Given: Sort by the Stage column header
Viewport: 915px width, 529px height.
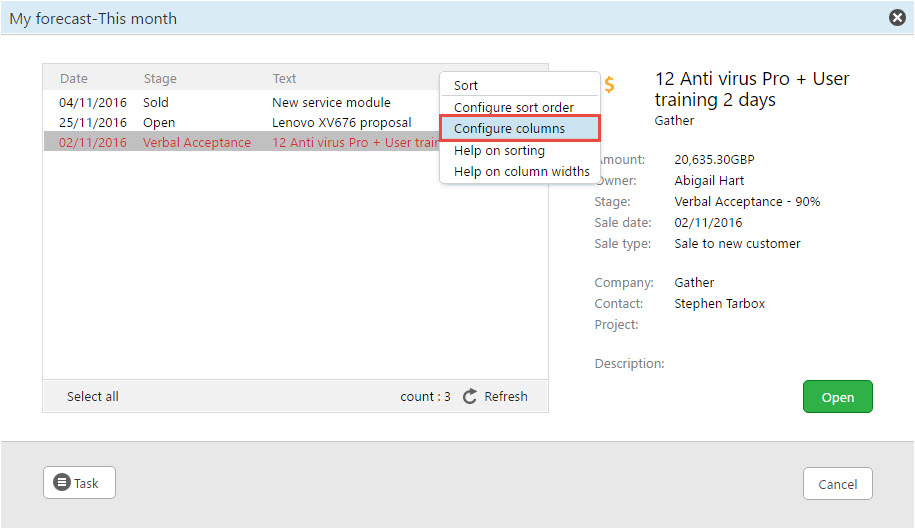Looking at the screenshot, I should 160,79.
